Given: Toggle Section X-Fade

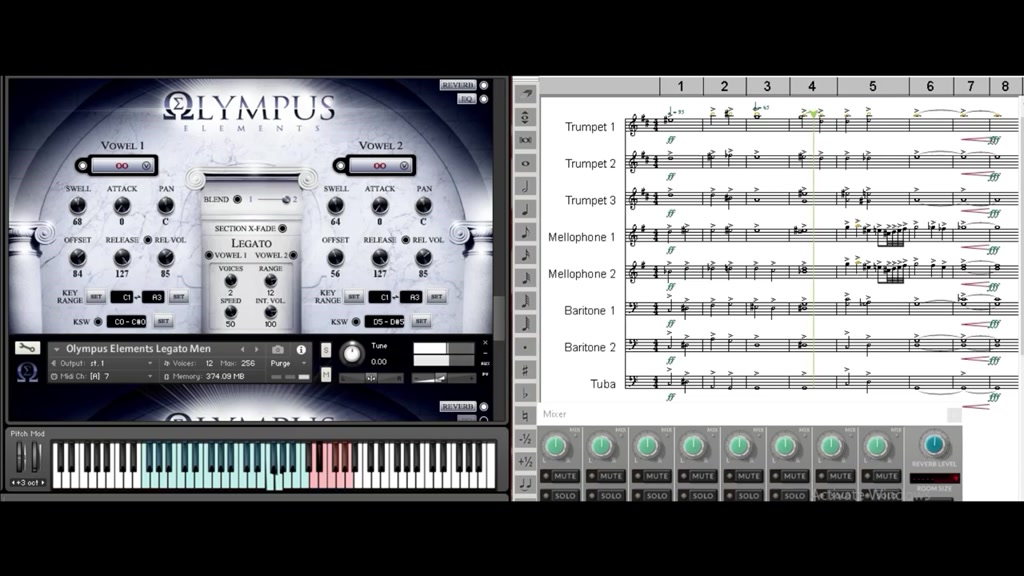Looking at the screenshot, I should (283, 229).
